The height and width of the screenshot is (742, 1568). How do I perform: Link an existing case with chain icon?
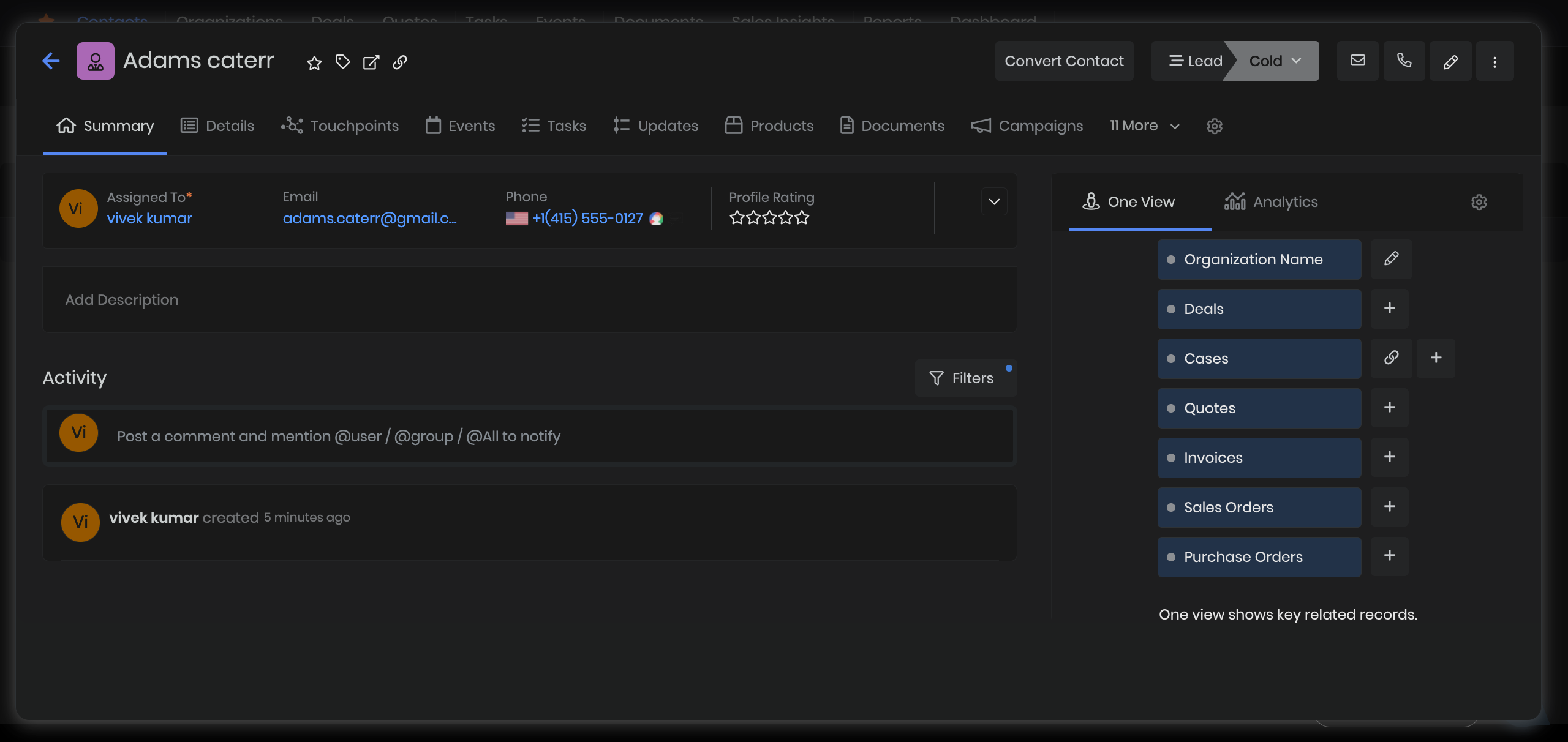pyautogui.click(x=1391, y=358)
